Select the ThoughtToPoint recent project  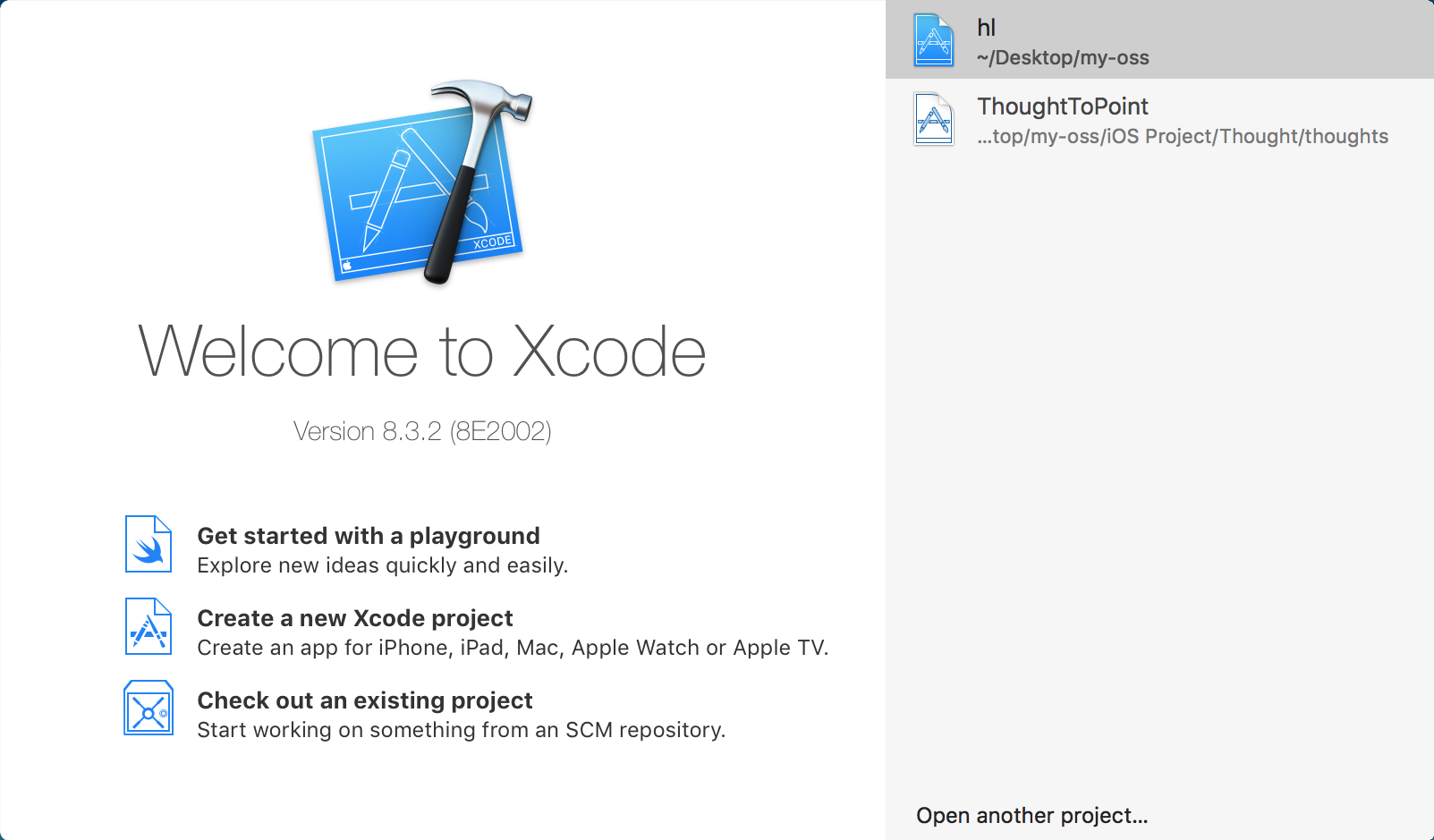pos(1159,118)
